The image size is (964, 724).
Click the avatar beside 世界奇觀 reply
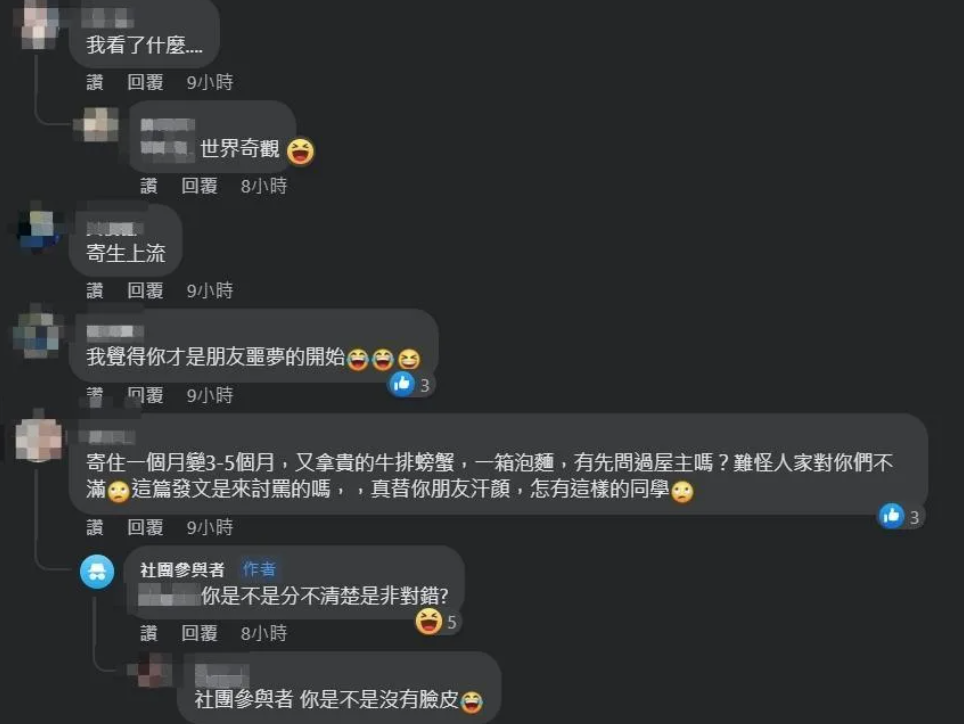point(97,125)
